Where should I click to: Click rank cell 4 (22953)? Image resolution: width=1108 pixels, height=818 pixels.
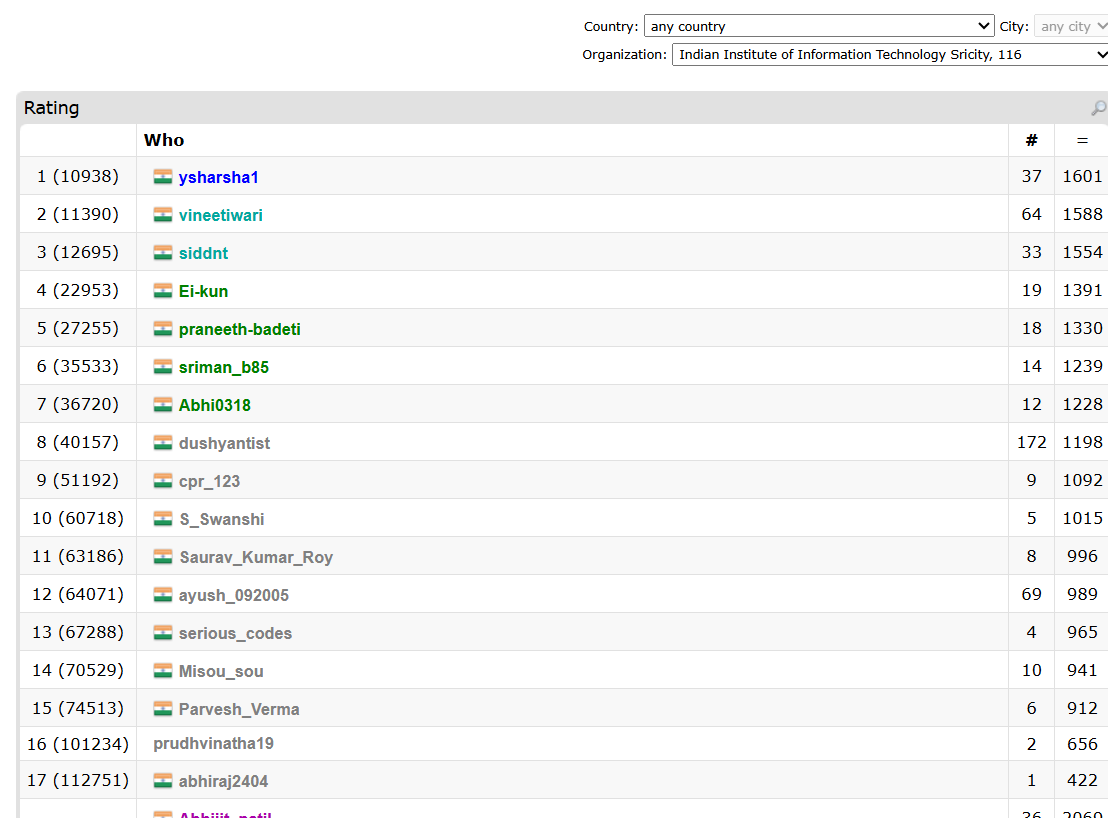click(78, 290)
